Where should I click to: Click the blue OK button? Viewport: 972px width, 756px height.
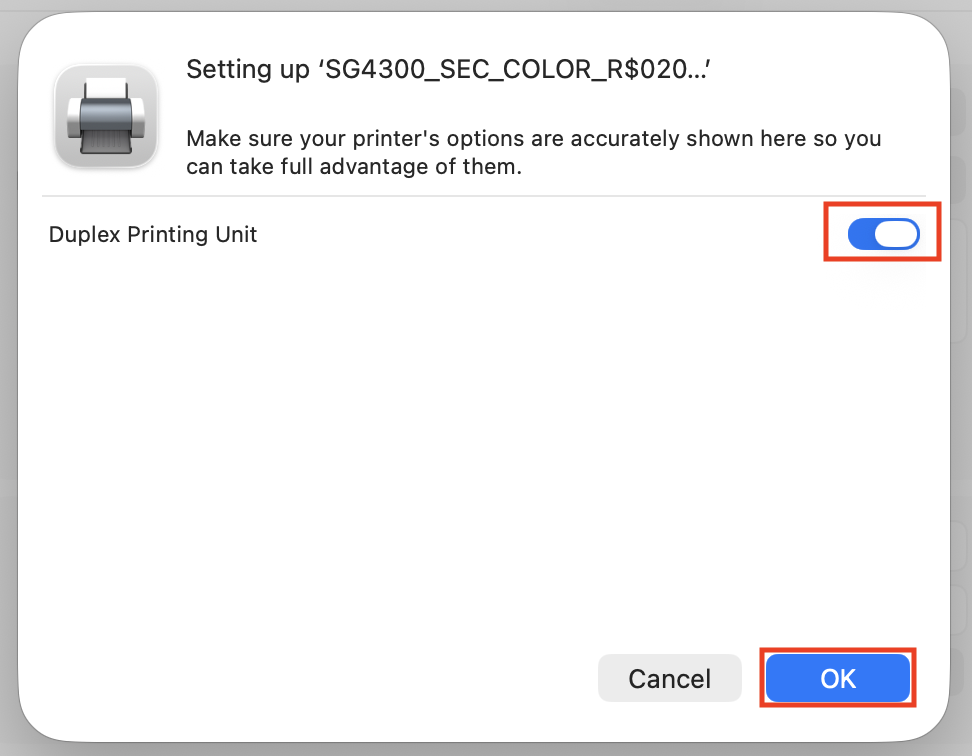(x=838, y=679)
